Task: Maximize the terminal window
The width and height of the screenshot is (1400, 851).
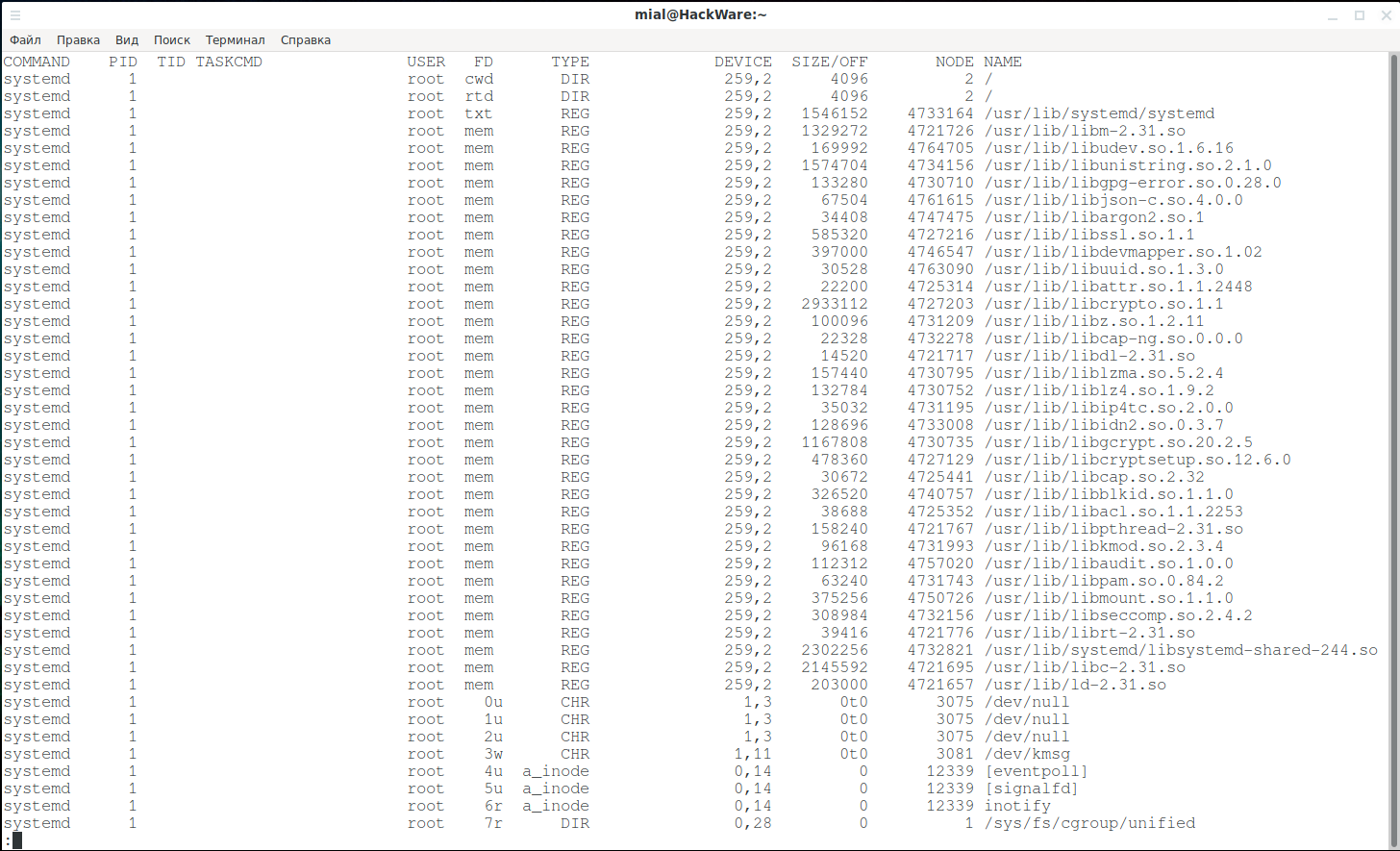Action: point(1360,15)
